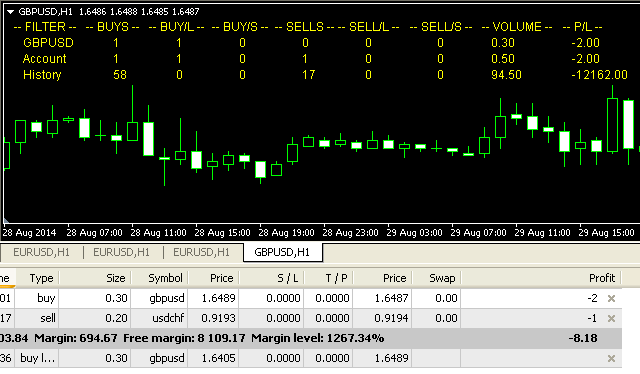The height and width of the screenshot is (374, 640).
Task: Click the History buys count 58
Action: point(120,75)
